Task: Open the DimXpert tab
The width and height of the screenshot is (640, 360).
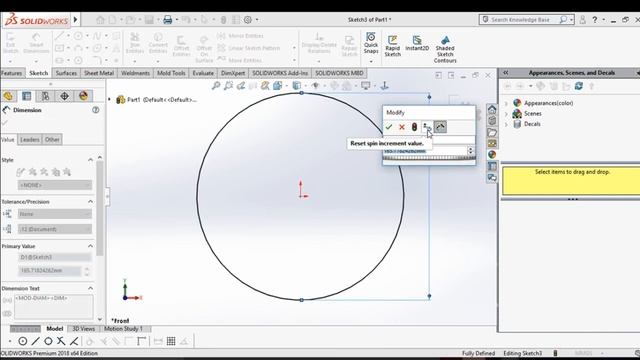Action: (x=233, y=73)
